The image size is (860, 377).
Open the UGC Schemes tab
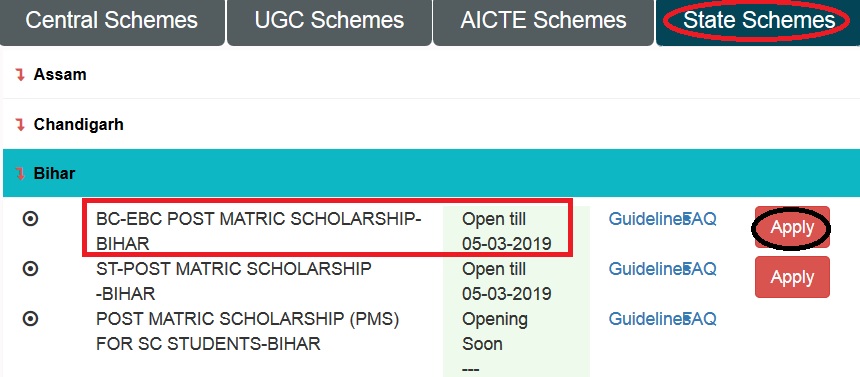coord(329,21)
